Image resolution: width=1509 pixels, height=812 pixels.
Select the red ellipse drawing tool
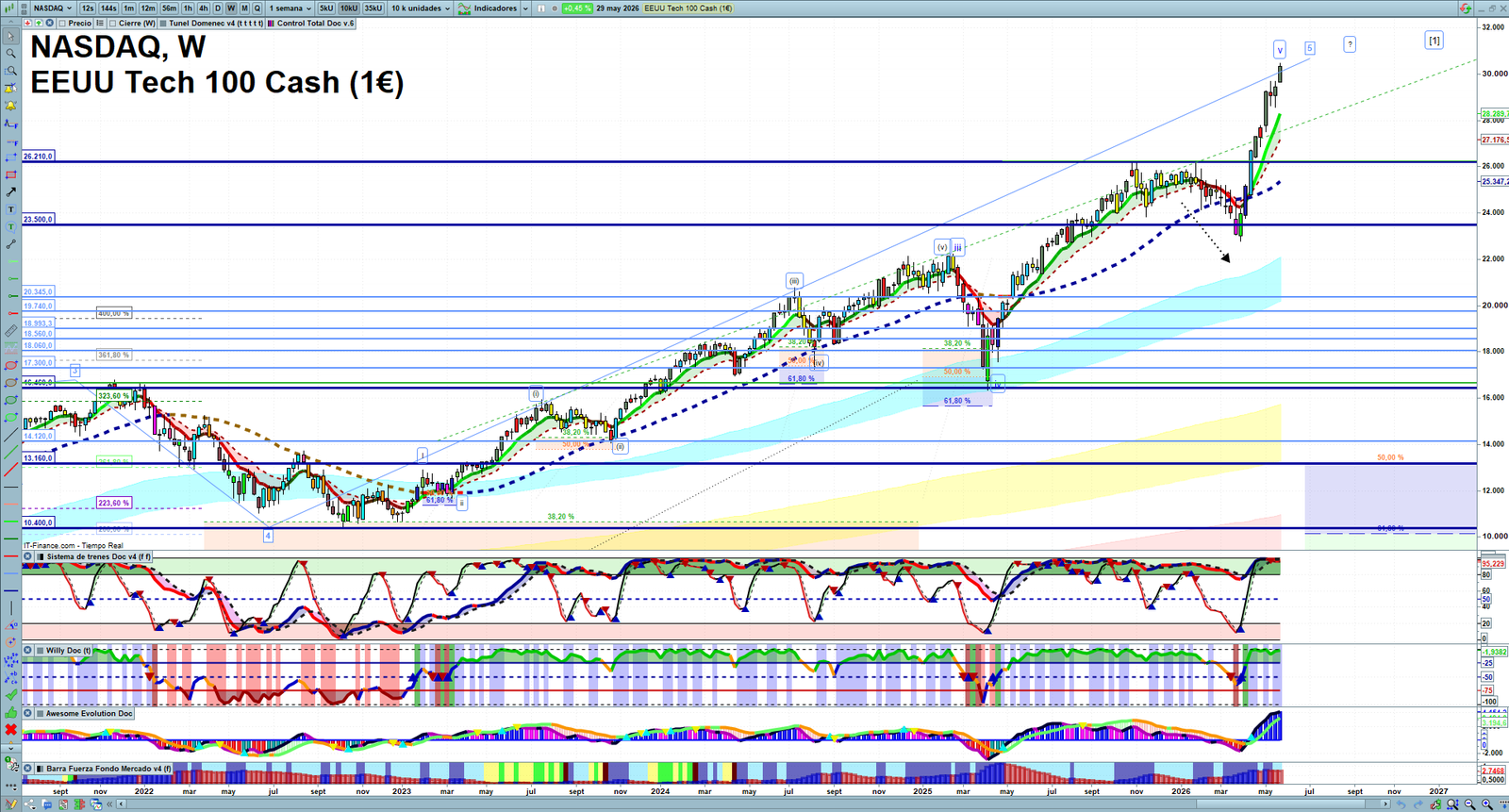tap(10, 365)
